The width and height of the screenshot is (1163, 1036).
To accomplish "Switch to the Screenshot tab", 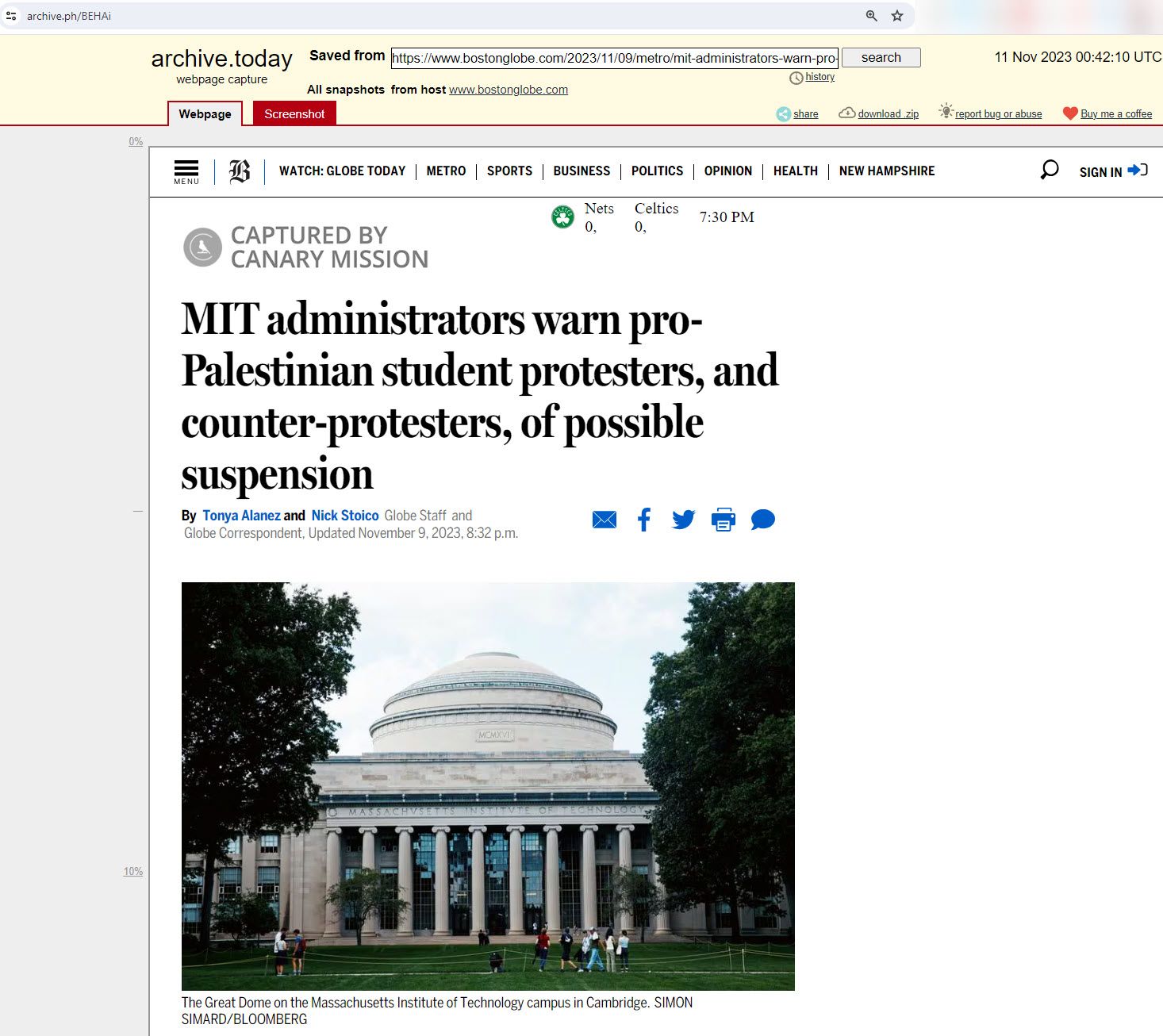I will 294,114.
